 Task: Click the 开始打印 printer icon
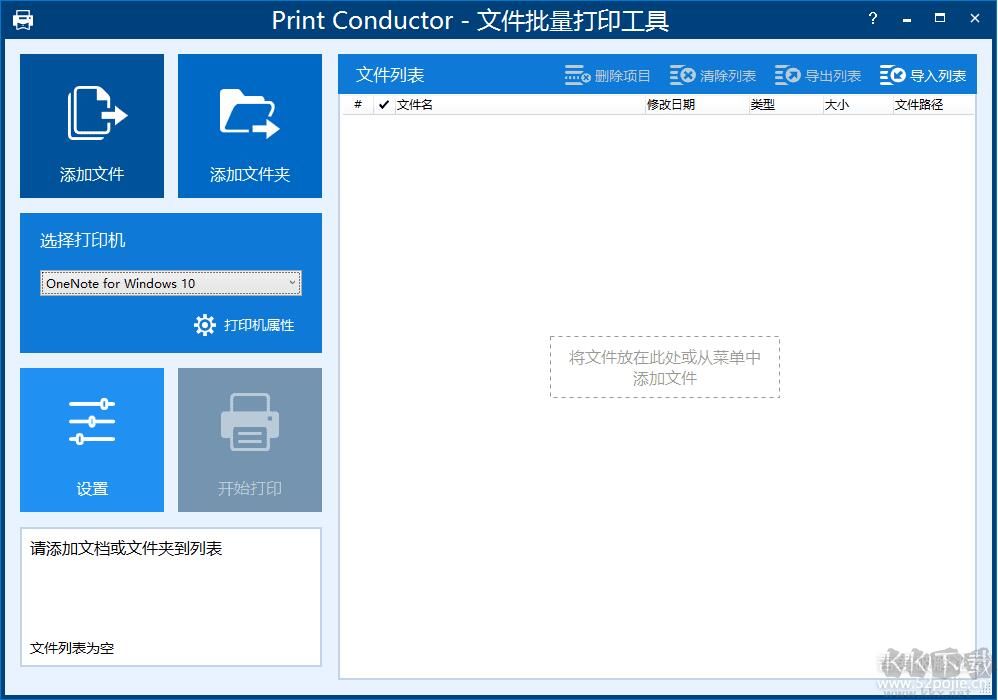[249, 422]
